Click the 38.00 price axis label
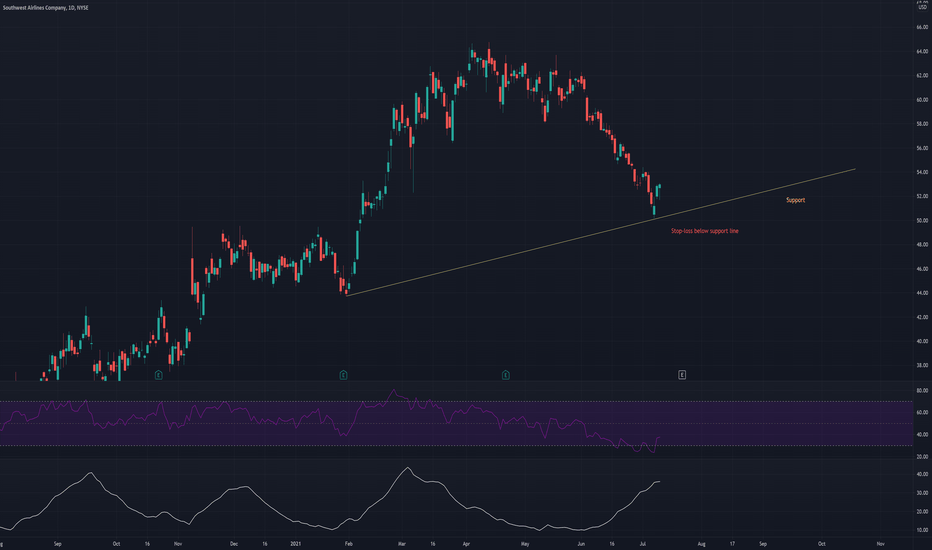 tap(922, 366)
